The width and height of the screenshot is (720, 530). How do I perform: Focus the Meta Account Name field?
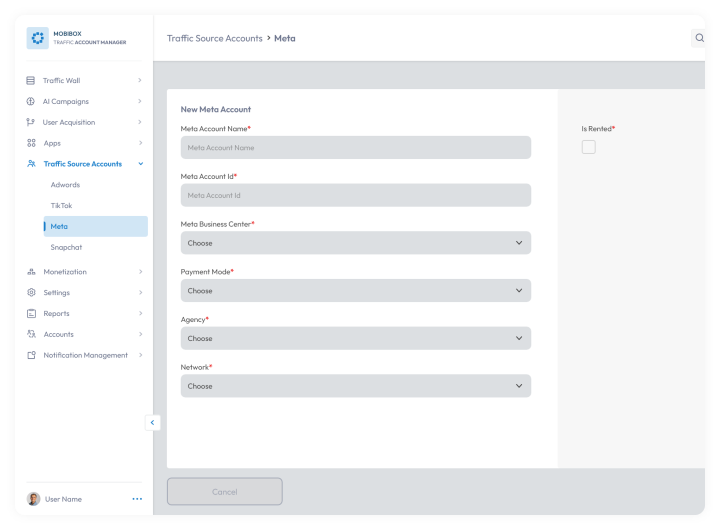[356, 147]
